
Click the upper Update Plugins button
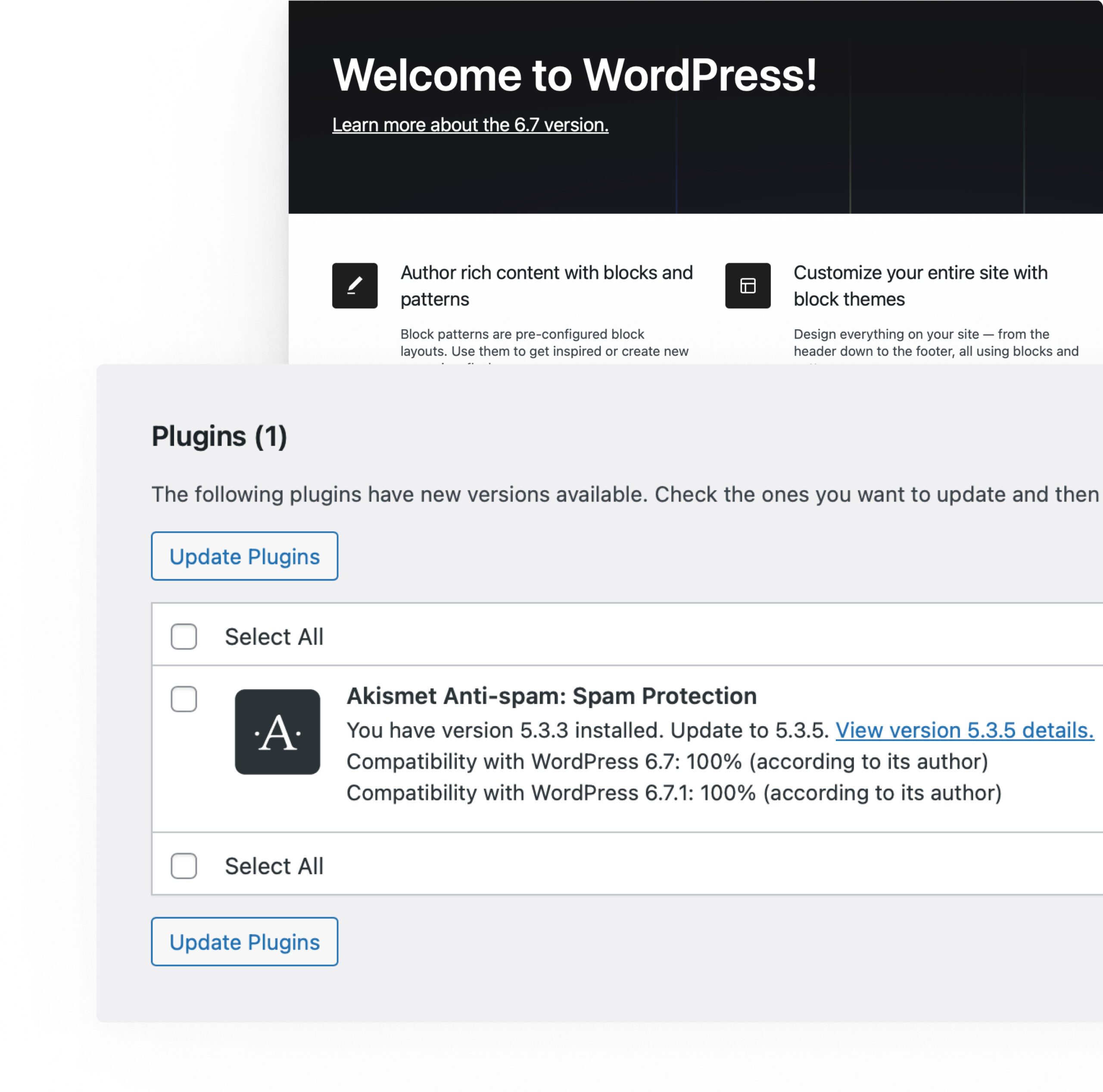pyautogui.click(x=244, y=556)
